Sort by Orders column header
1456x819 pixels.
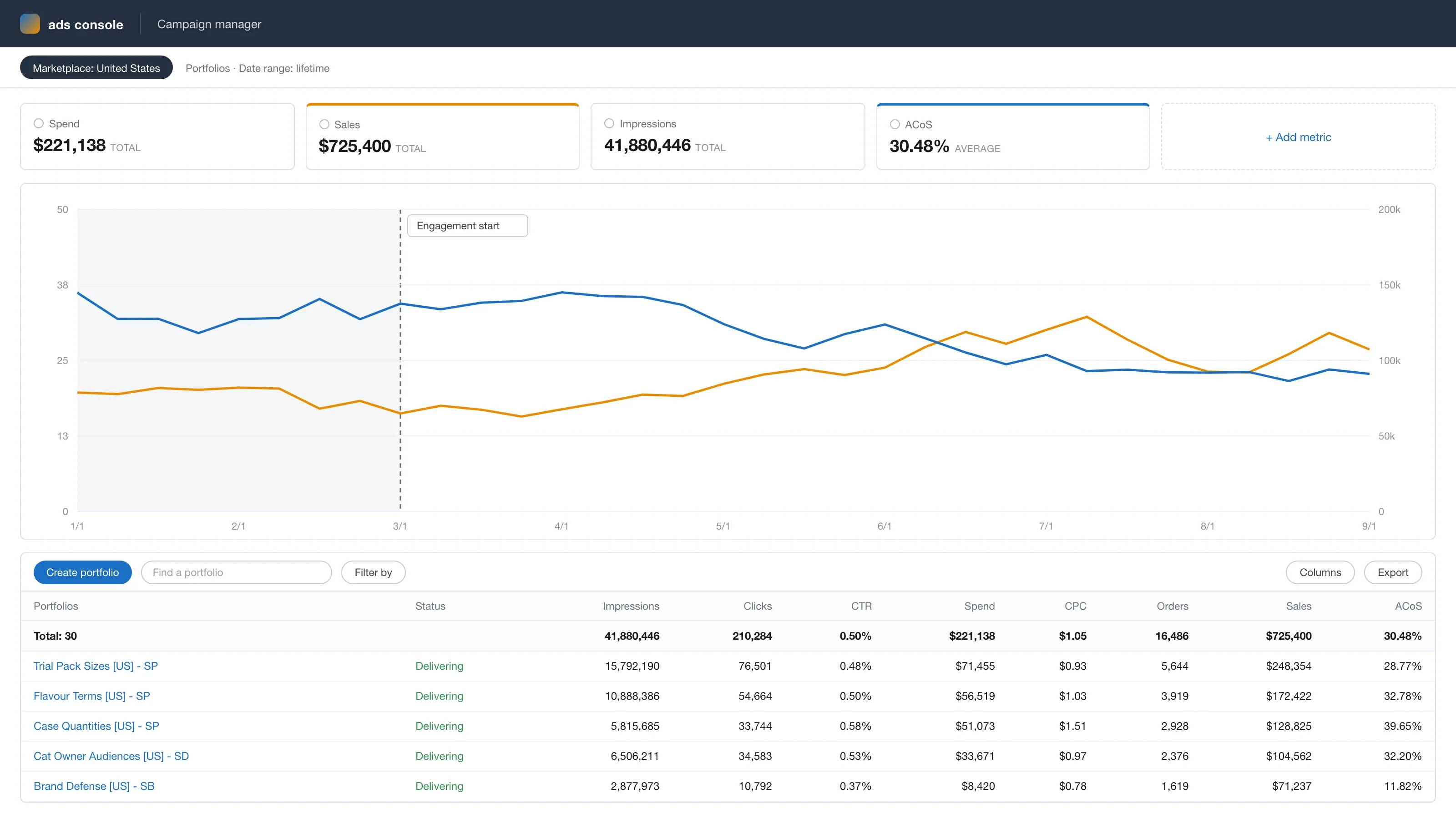click(1172, 606)
